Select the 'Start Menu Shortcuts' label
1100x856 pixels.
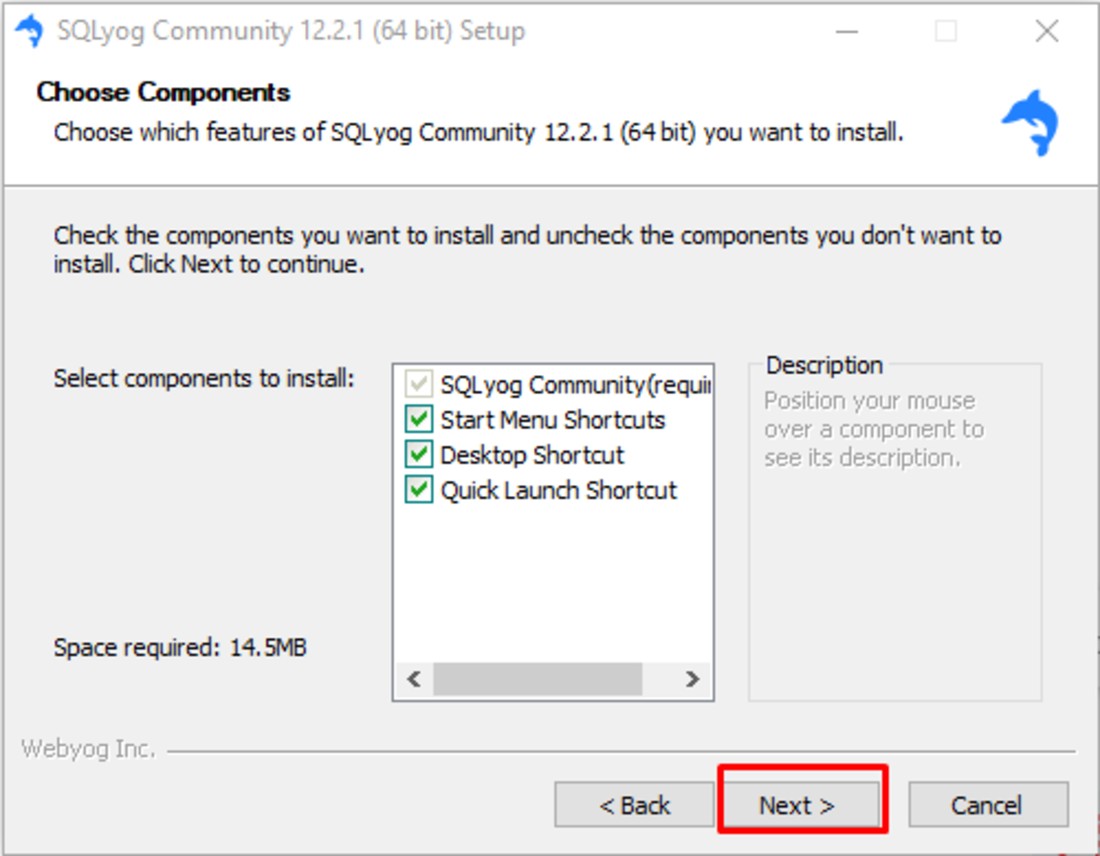coord(552,420)
